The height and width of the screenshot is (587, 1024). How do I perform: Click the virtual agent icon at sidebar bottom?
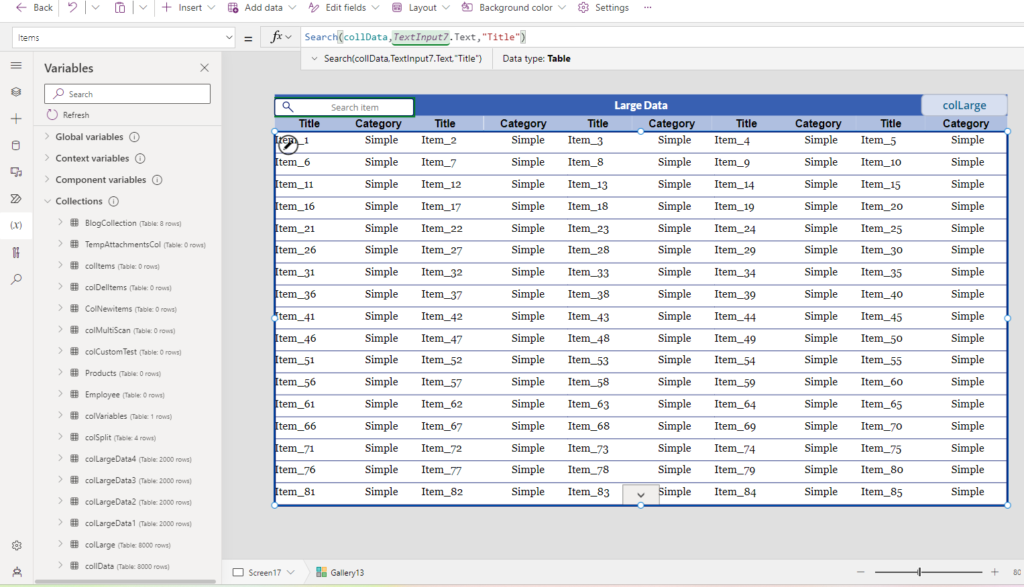pyautogui.click(x=16, y=572)
